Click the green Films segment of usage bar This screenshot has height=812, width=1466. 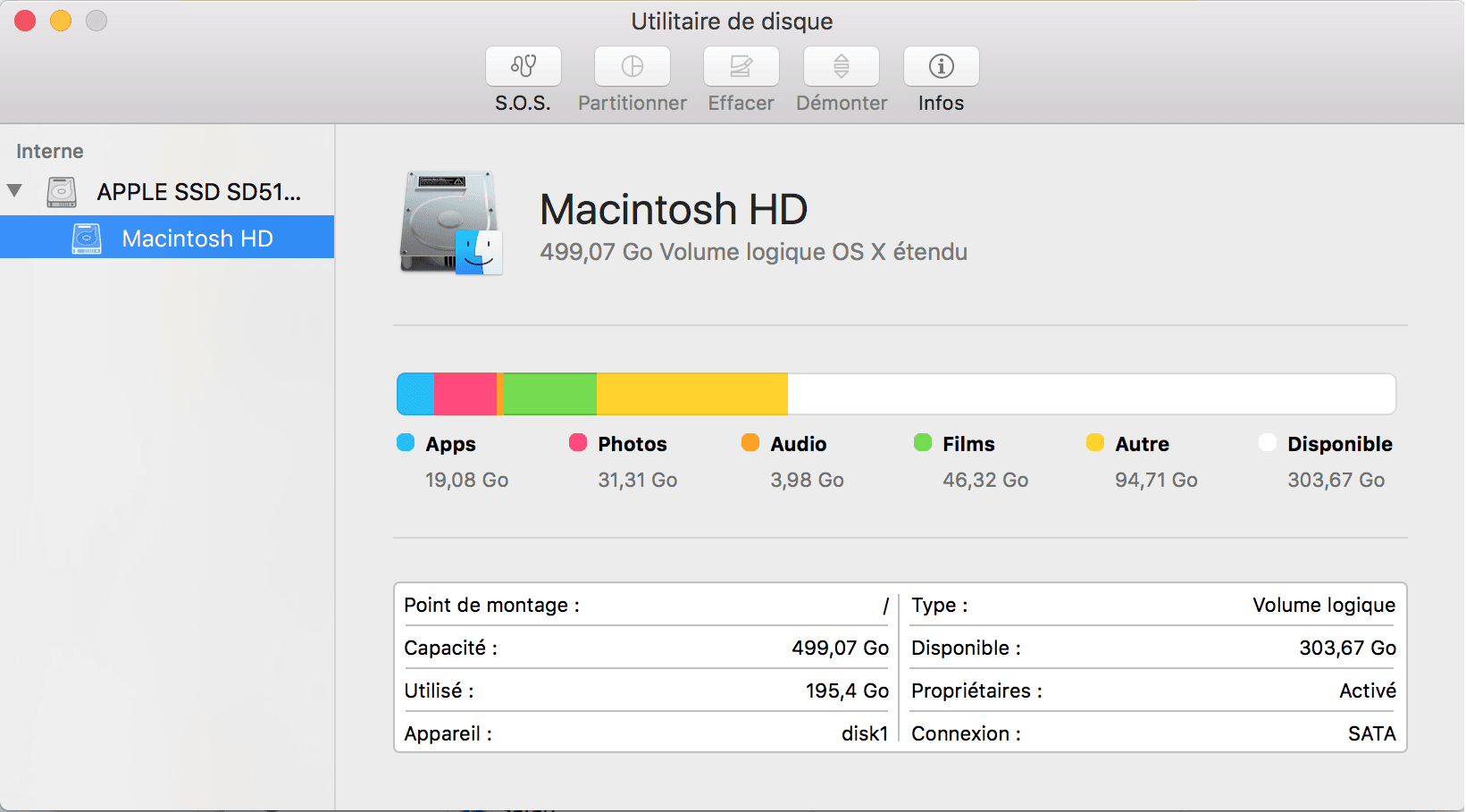[x=550, y=394]
